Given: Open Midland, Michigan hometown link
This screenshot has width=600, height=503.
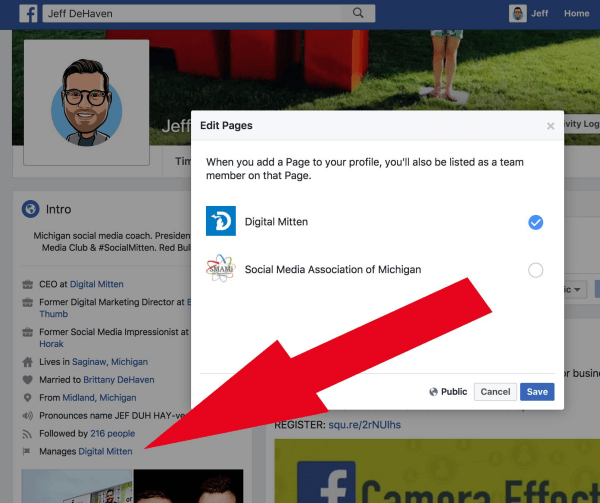Looking at the screenshot, I should coord(99,398).
